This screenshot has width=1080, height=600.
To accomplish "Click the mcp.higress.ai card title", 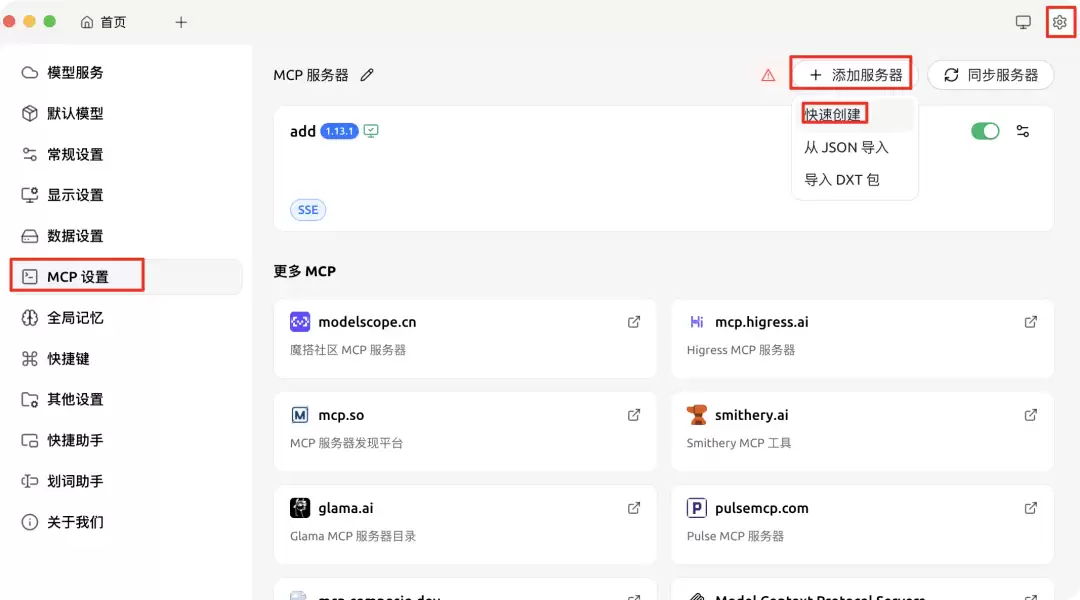I will [x=762, y=322].
